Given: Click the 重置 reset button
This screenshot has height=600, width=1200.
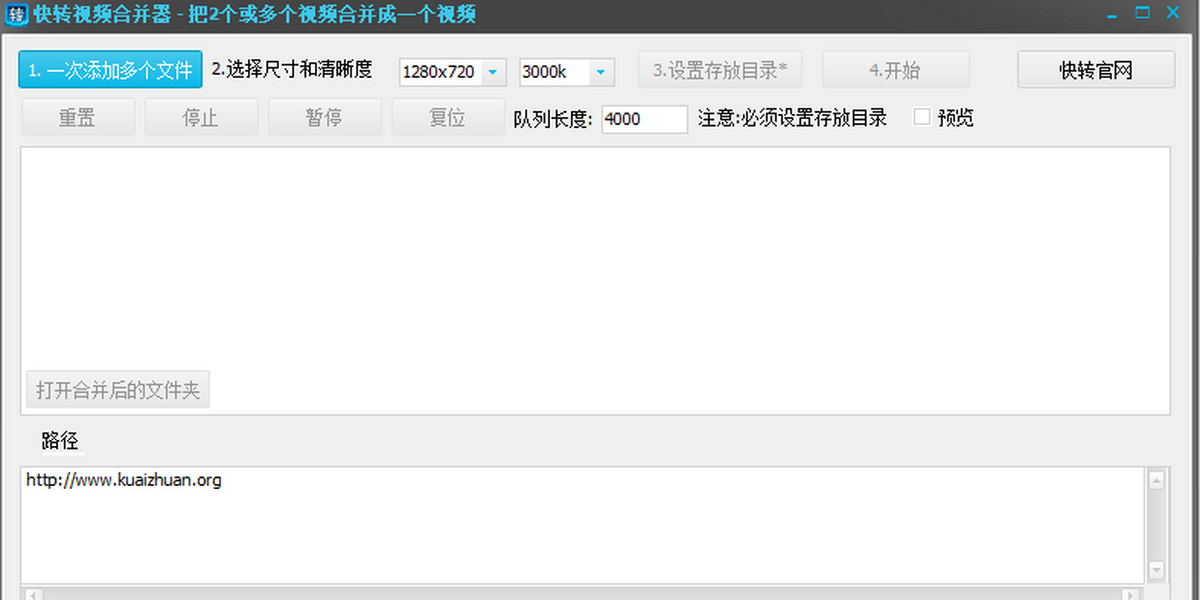Looking at the screenshot, I should (77, 117).
